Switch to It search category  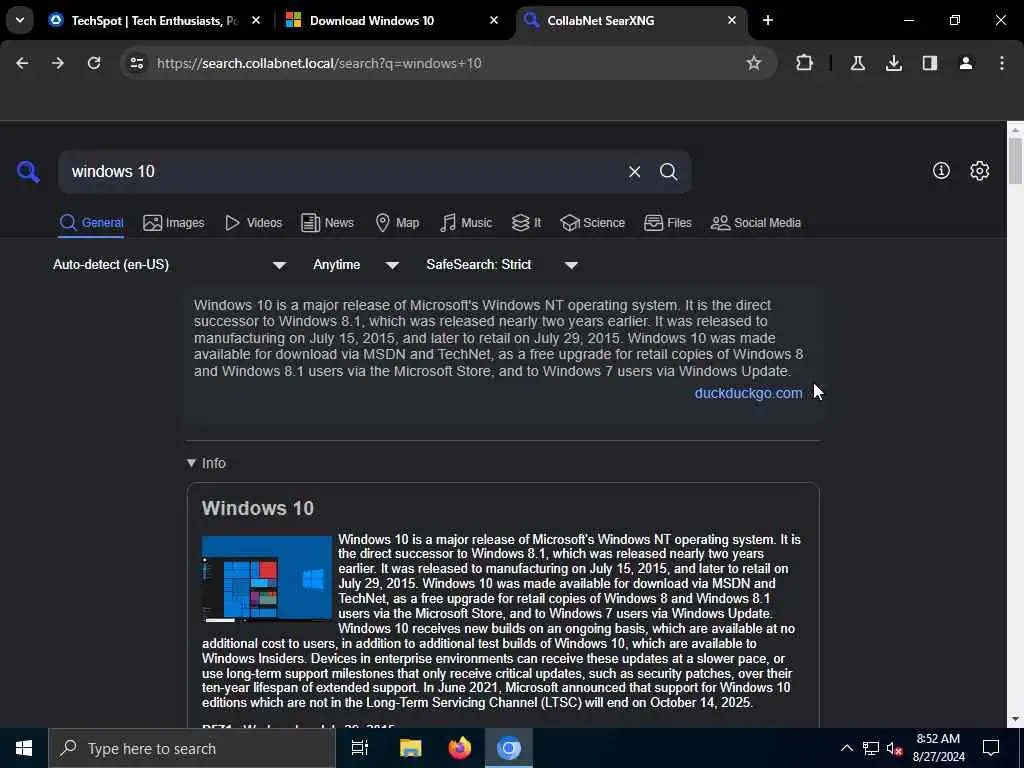pyautogui.click(x=526, y=223)
